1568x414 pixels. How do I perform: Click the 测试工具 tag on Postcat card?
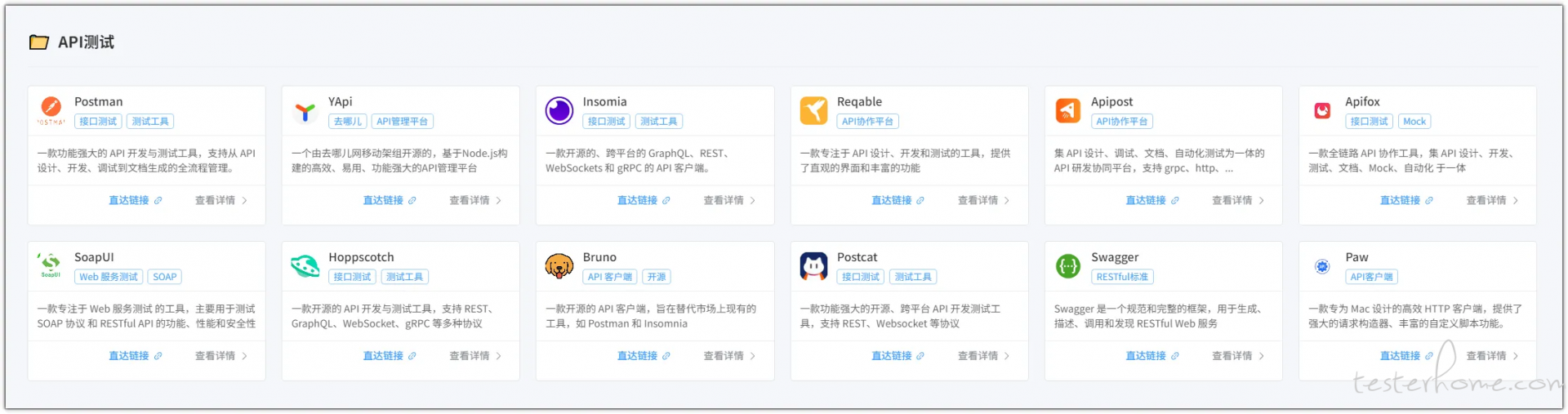(913, 277)
